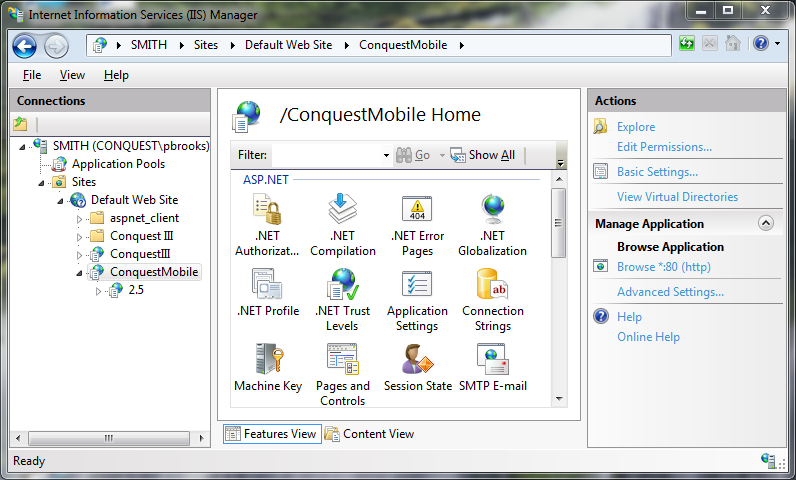Open the File menu
This screenshot has height=480, width=796.
pyautogui.click(x=31, y=75)
